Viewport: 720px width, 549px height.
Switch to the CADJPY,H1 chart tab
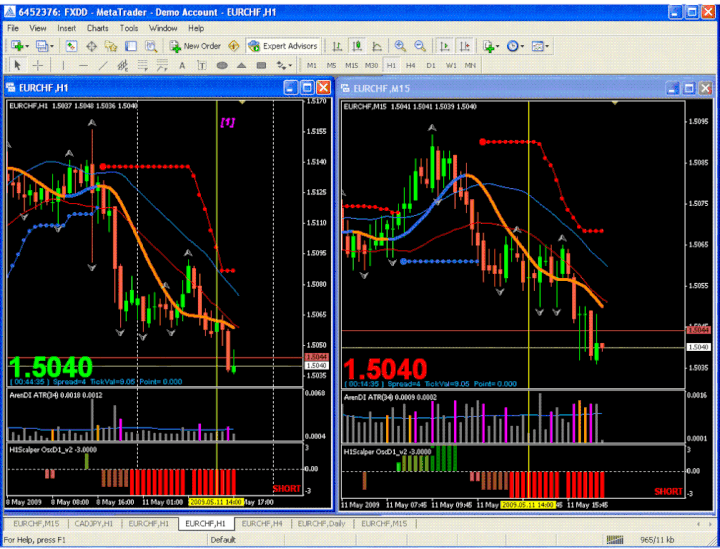pyautogui.click(x=93, y=523)
